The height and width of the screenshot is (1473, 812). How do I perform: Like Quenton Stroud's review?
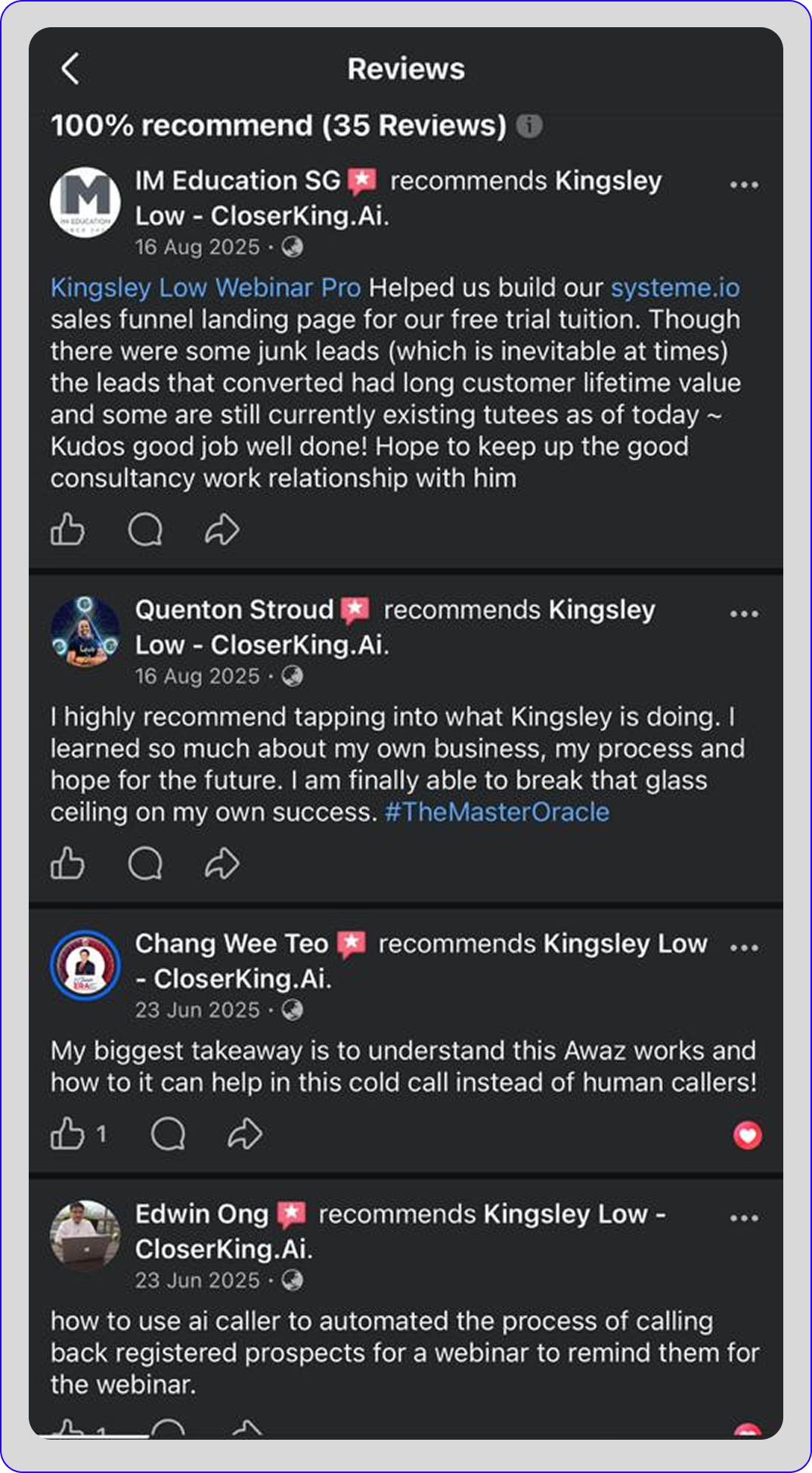(67, 864)
